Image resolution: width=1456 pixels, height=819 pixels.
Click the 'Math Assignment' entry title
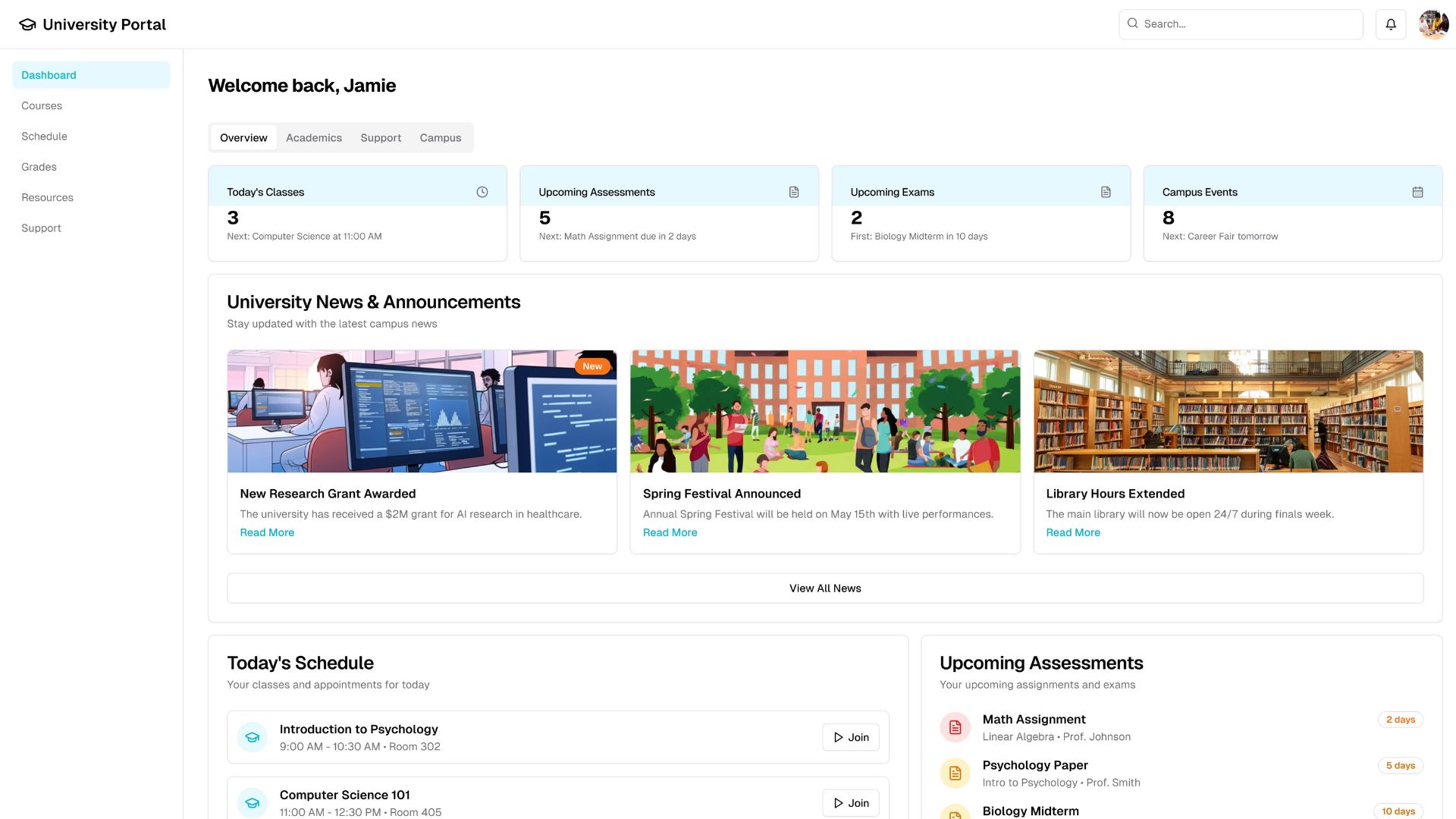[x=1034, y=720]
